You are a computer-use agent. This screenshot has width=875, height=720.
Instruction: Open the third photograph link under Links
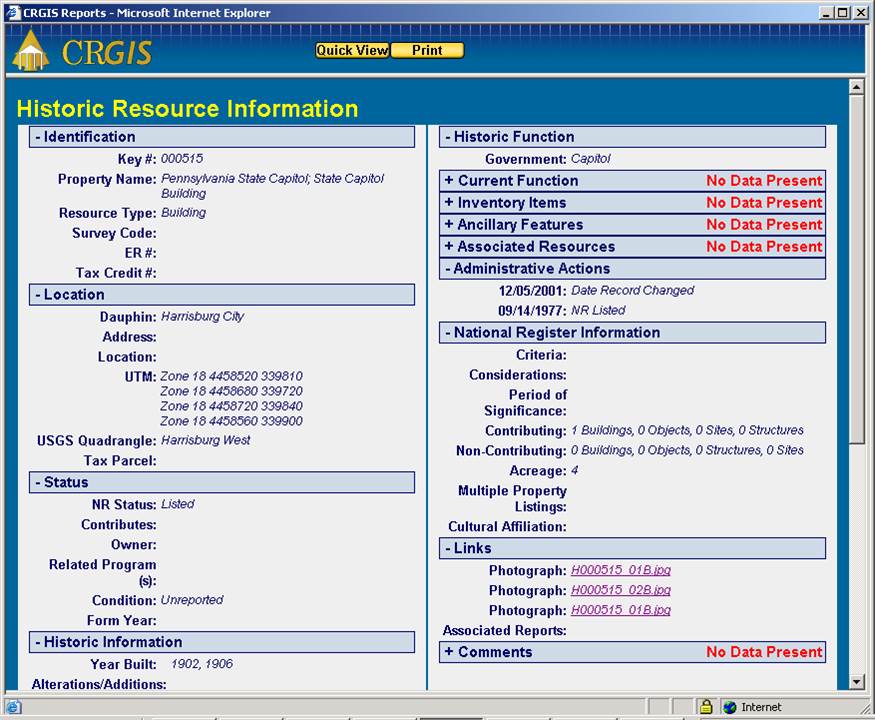pos(621,610)
